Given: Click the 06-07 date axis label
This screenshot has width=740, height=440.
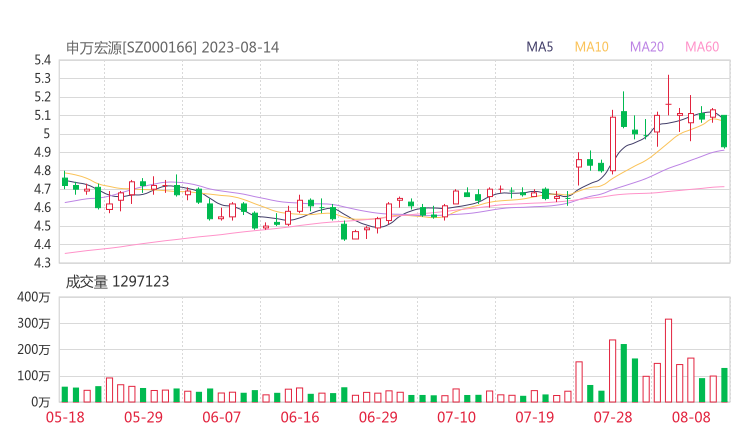Looking at the screenshot, I should tap(221, 417).
